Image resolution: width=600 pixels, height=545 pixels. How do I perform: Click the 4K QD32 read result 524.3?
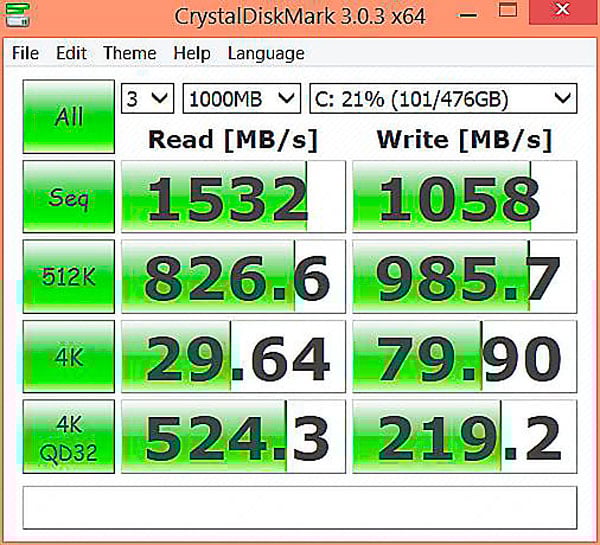(x=233, y=437)
